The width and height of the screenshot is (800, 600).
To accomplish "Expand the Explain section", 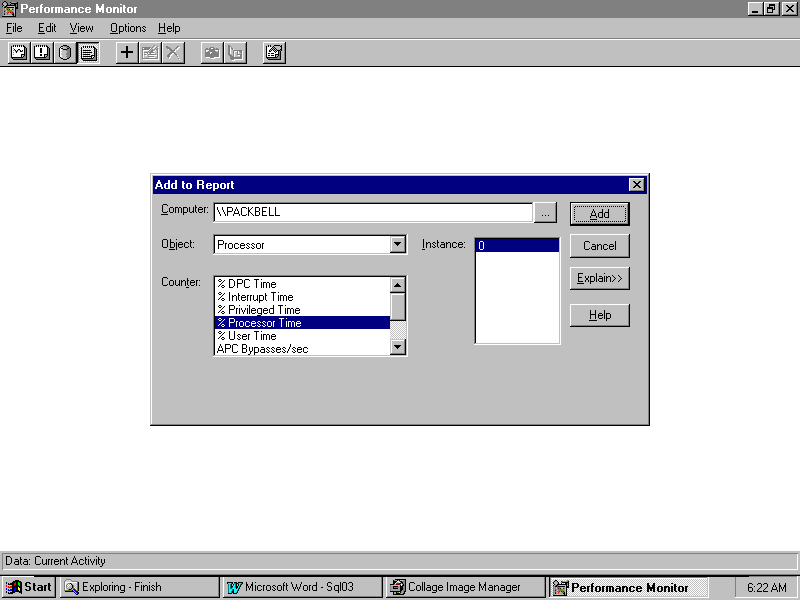I will click(599, 278).
